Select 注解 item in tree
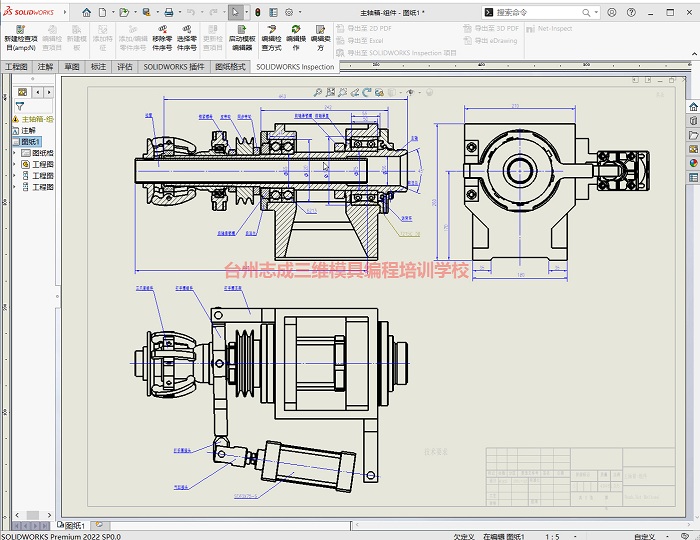This screenshot has width=700, height=540. click(x=25, y=130)
